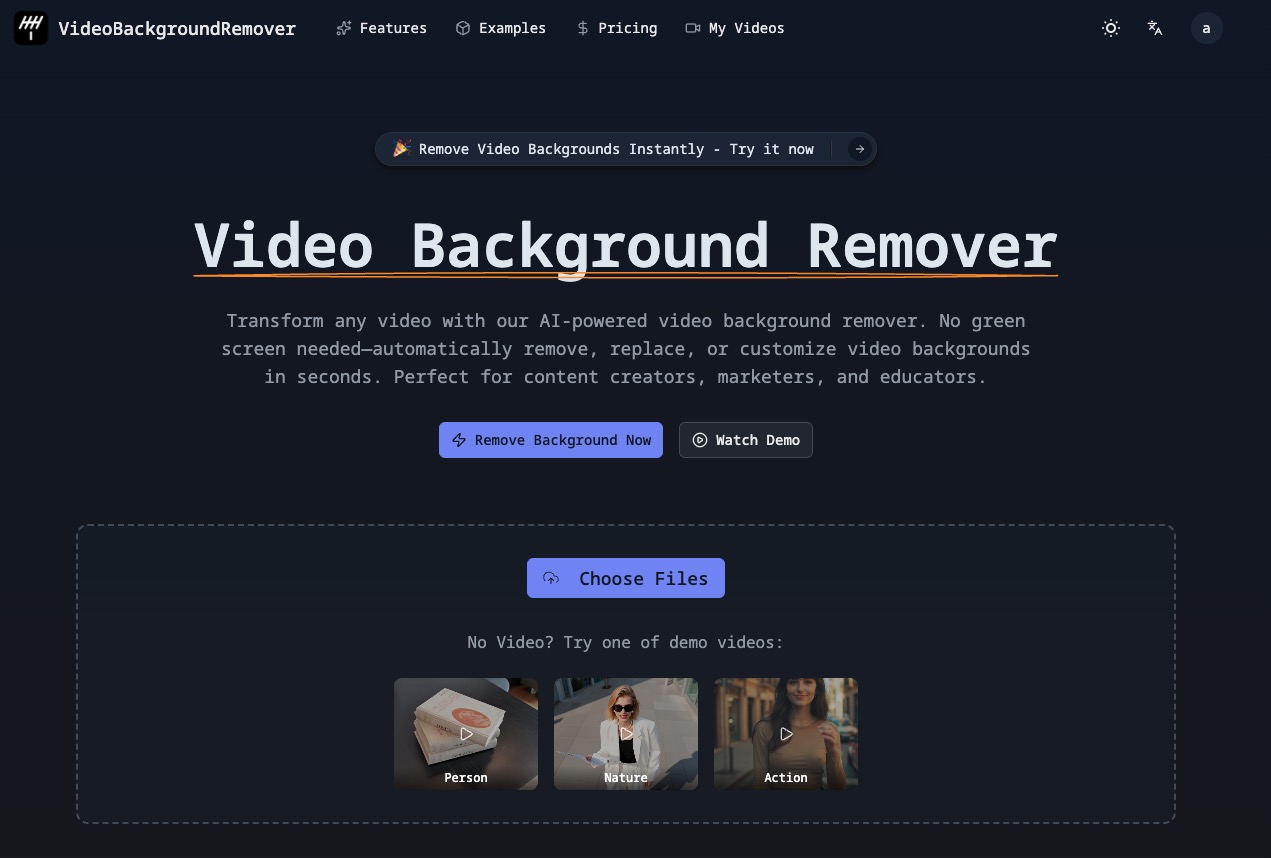Toggle light/dark theme sun icon

(1110, 28)
